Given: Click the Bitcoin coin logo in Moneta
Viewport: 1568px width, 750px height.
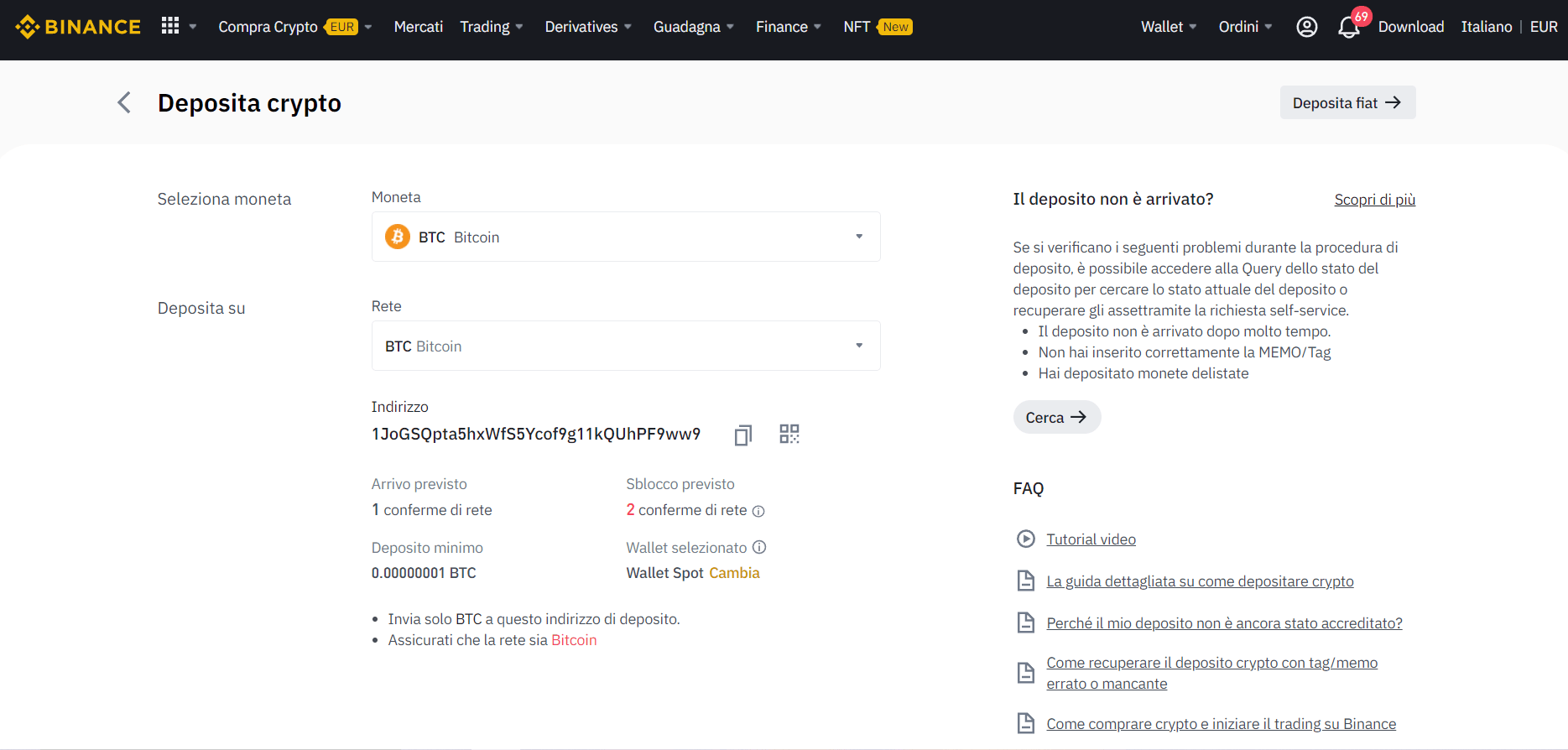Looking at the screenshot, I should 398,237.
